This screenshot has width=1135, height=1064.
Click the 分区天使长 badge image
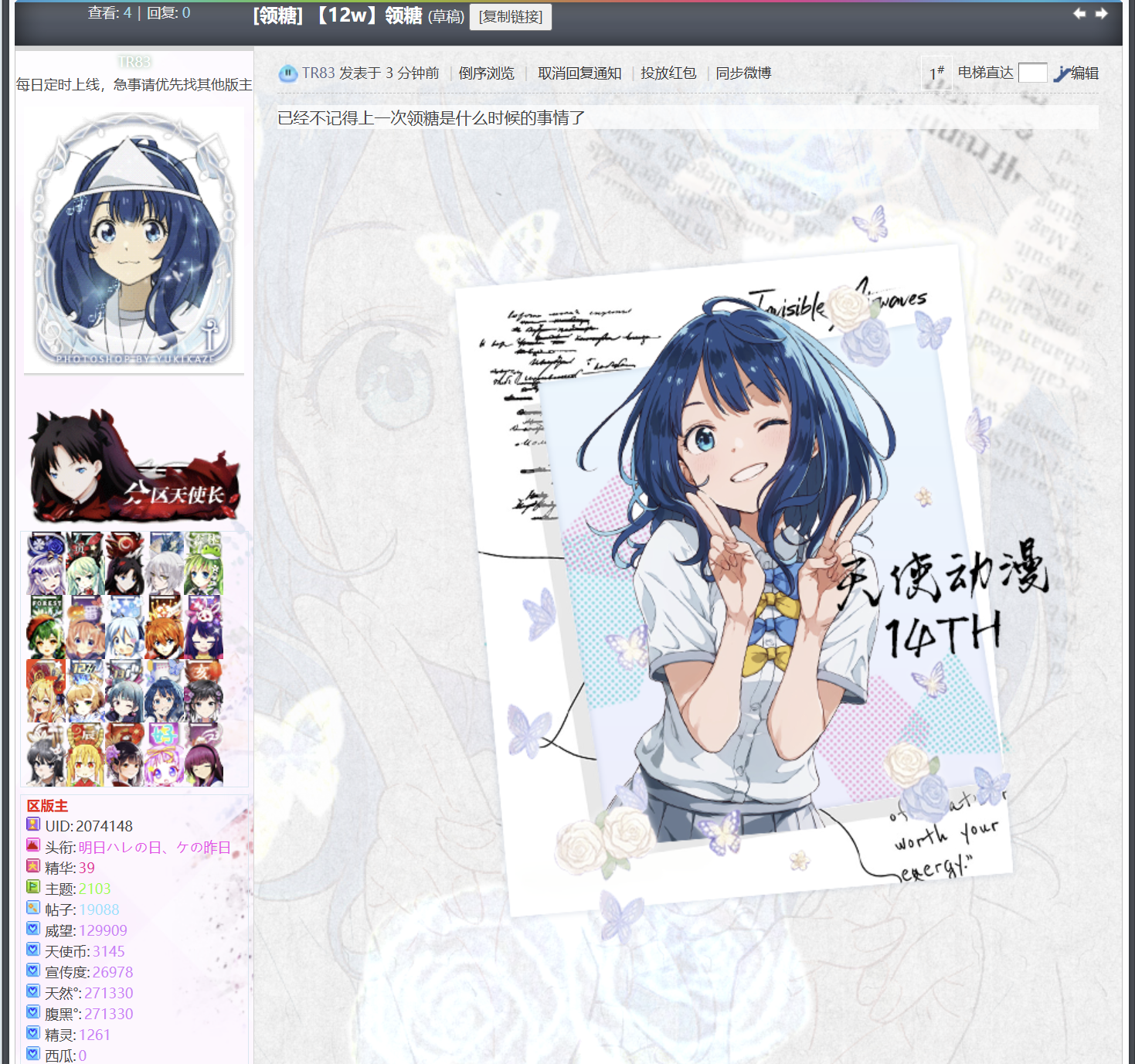[134, 467]
